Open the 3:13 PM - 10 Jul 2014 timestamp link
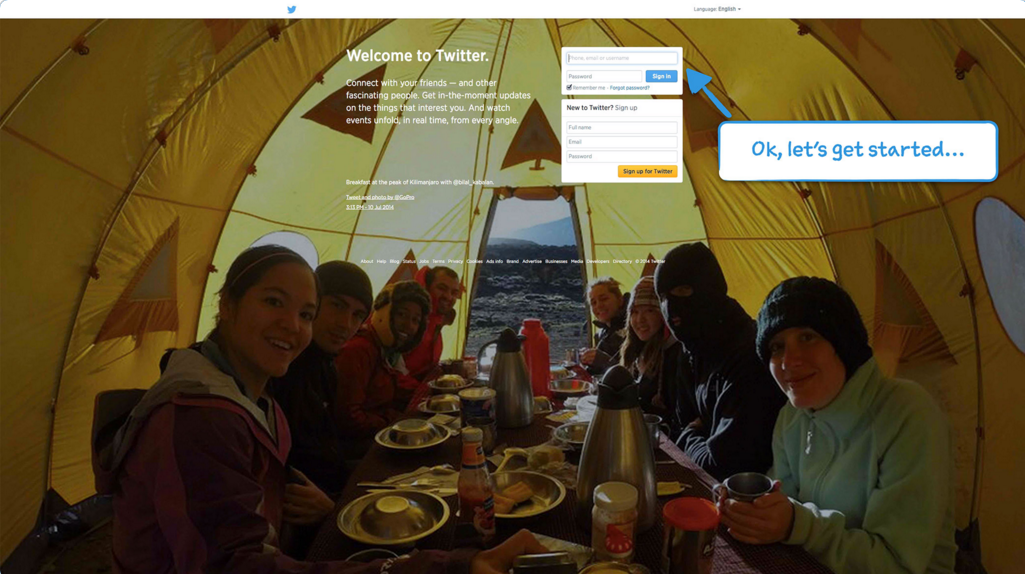 pos(370,207)
